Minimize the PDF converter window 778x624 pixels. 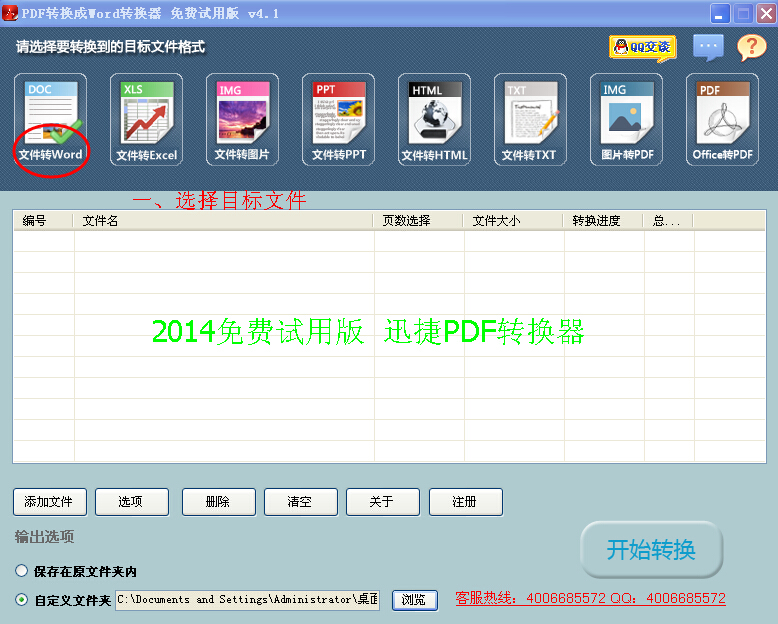719,13
